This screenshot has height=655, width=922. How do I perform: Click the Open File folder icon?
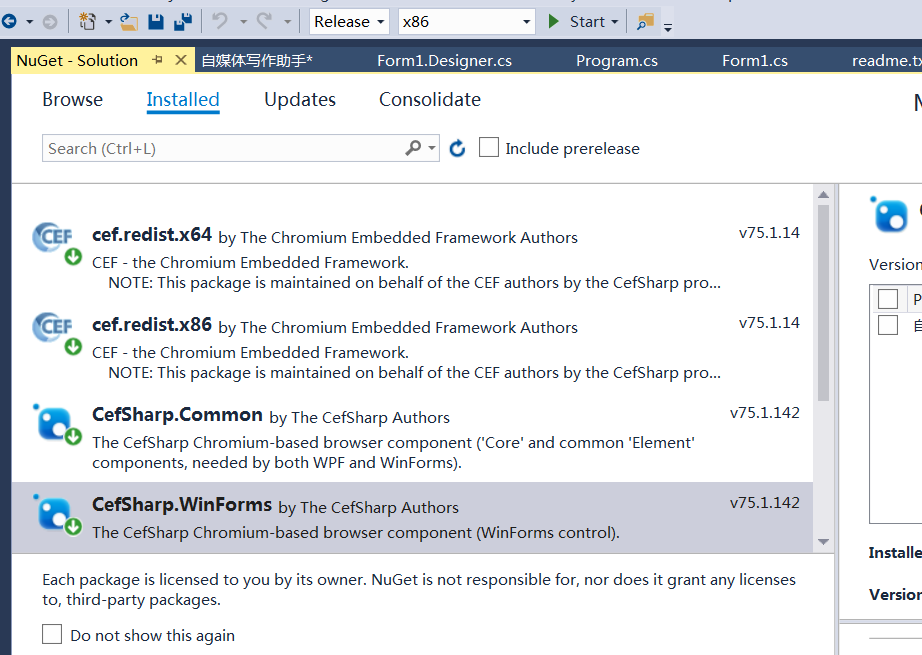[129, 21]
